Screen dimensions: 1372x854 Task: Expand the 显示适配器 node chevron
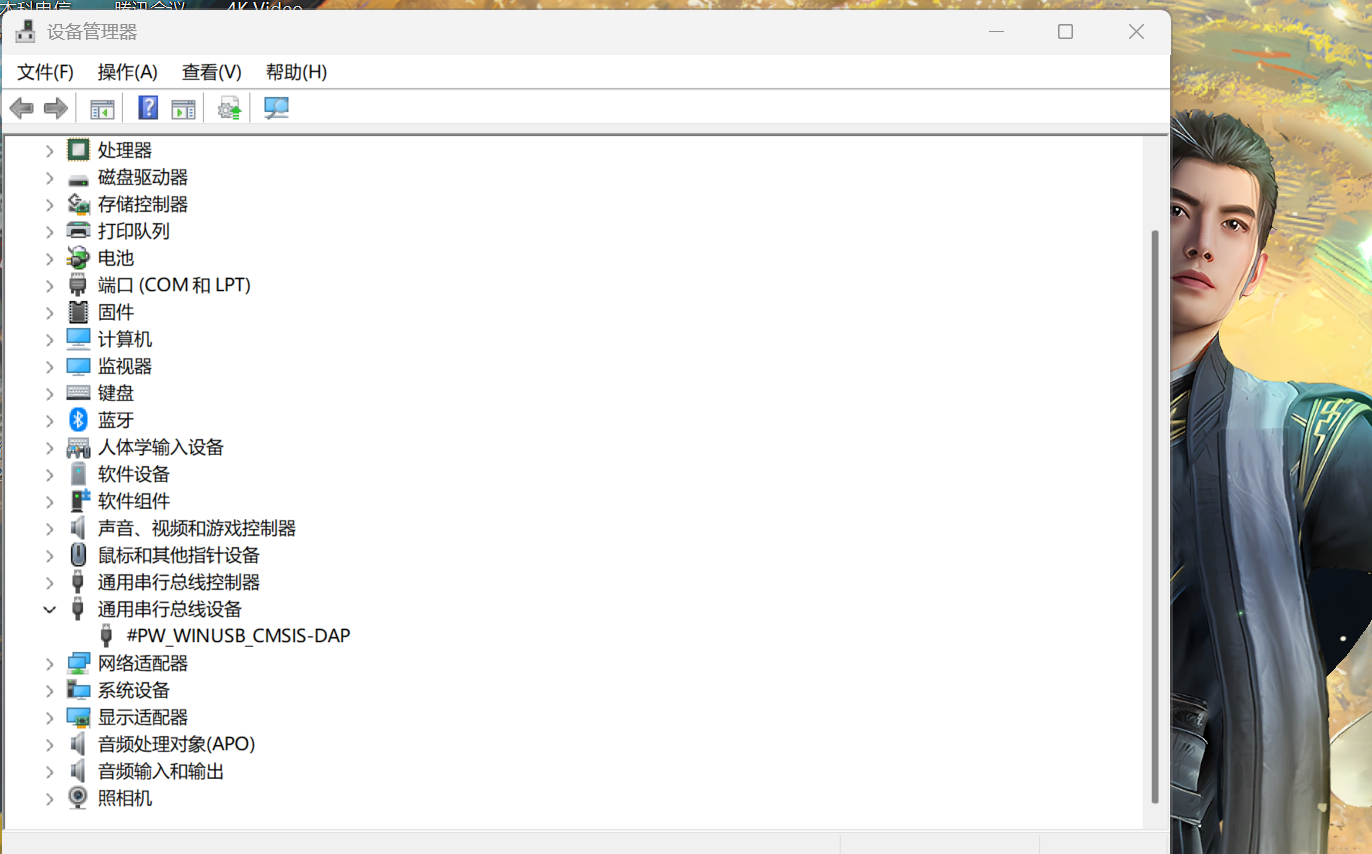pyautogui.click(x=49, y=717)
